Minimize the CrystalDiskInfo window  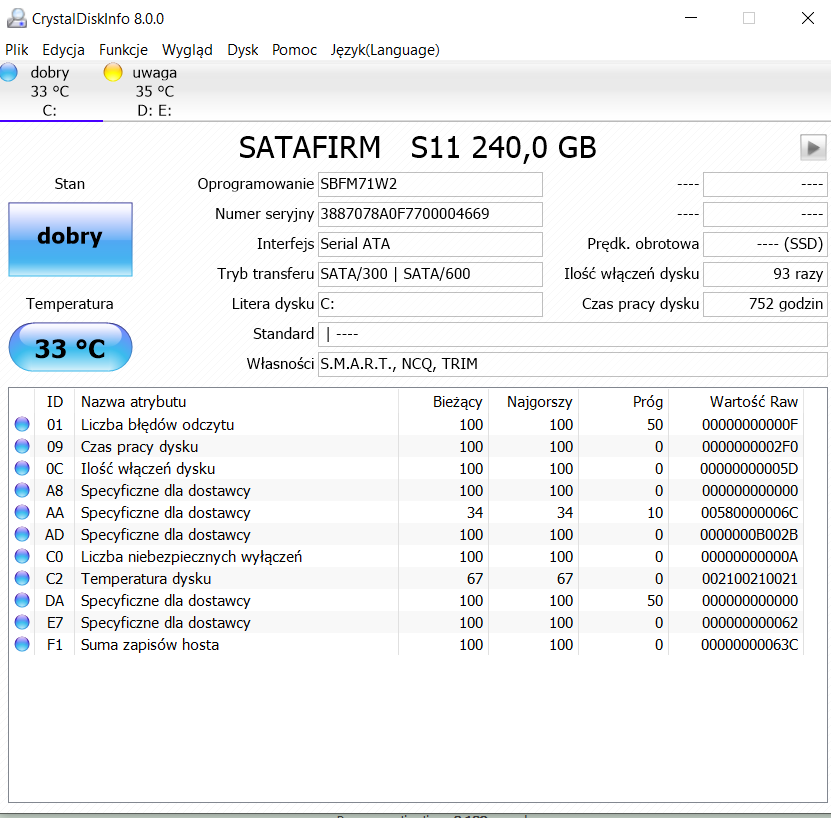click(691, 18)
